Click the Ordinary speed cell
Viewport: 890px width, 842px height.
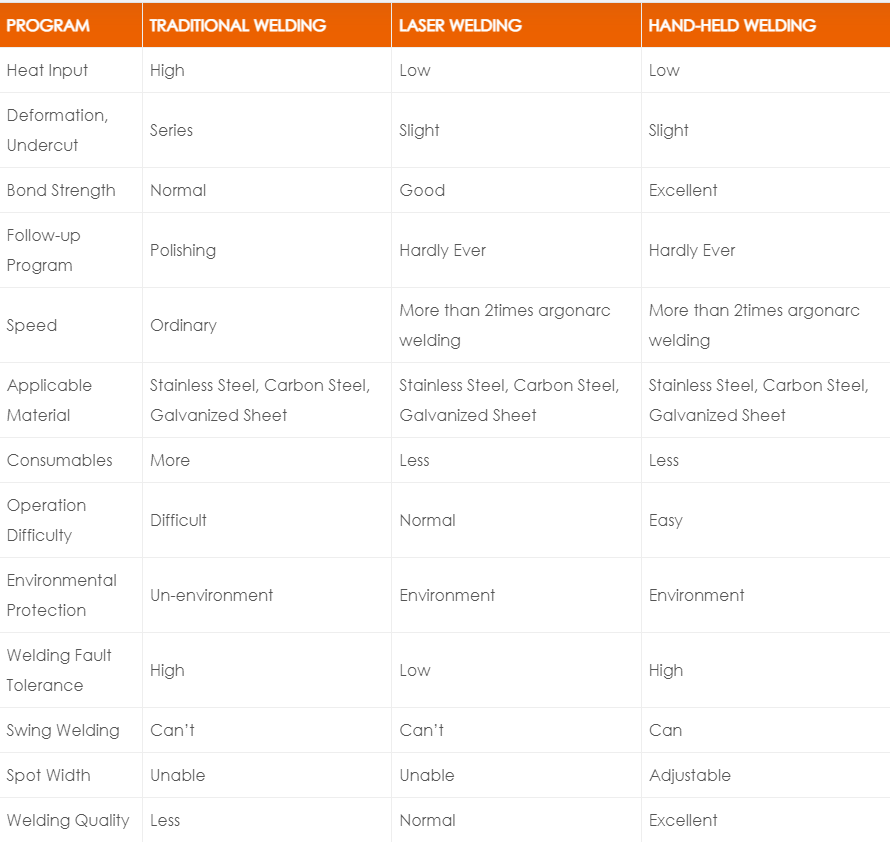click(183, 325)
